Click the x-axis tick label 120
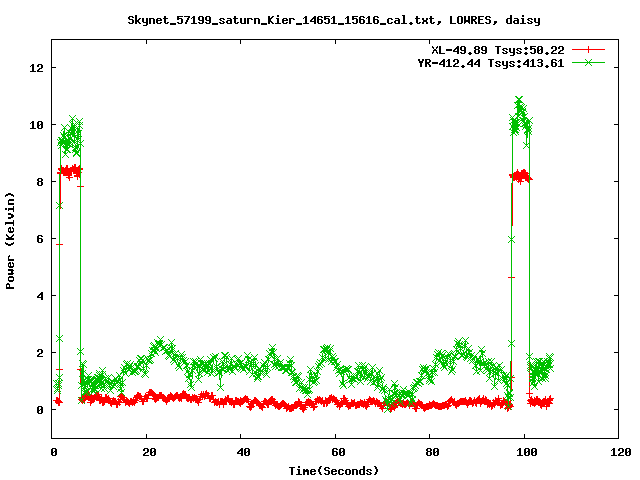This screenshot has width=640, height=480. click(621, 452)
